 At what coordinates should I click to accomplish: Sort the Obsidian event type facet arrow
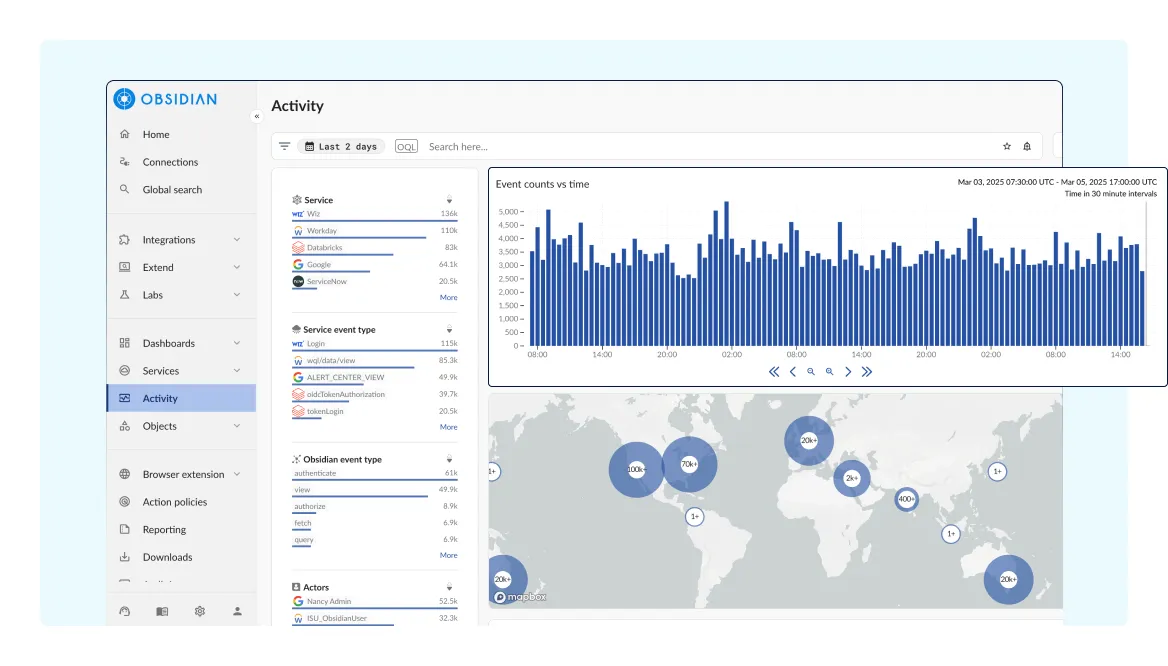(x=449, y=460)
